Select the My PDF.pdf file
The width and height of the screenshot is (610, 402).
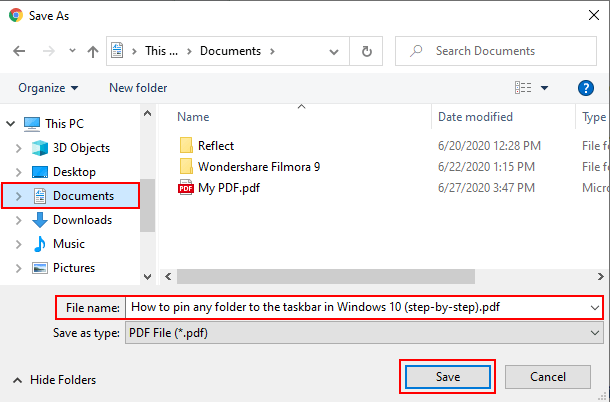(x=229, y=188)
